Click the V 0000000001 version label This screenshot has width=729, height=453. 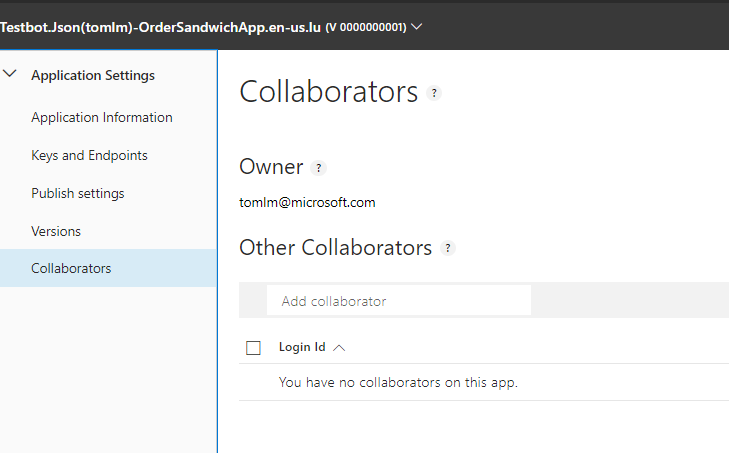click(x=366, y=27)
